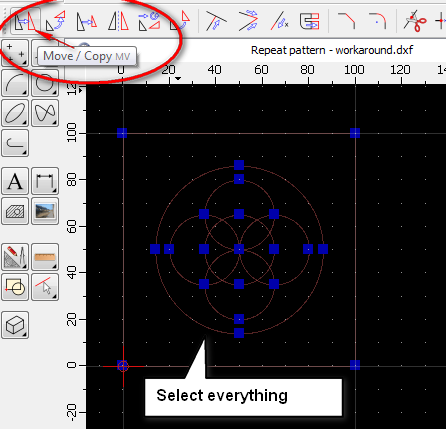Click the blue handle at the rectangle's top-left corner
446x429 pixels.
(122, 133)
